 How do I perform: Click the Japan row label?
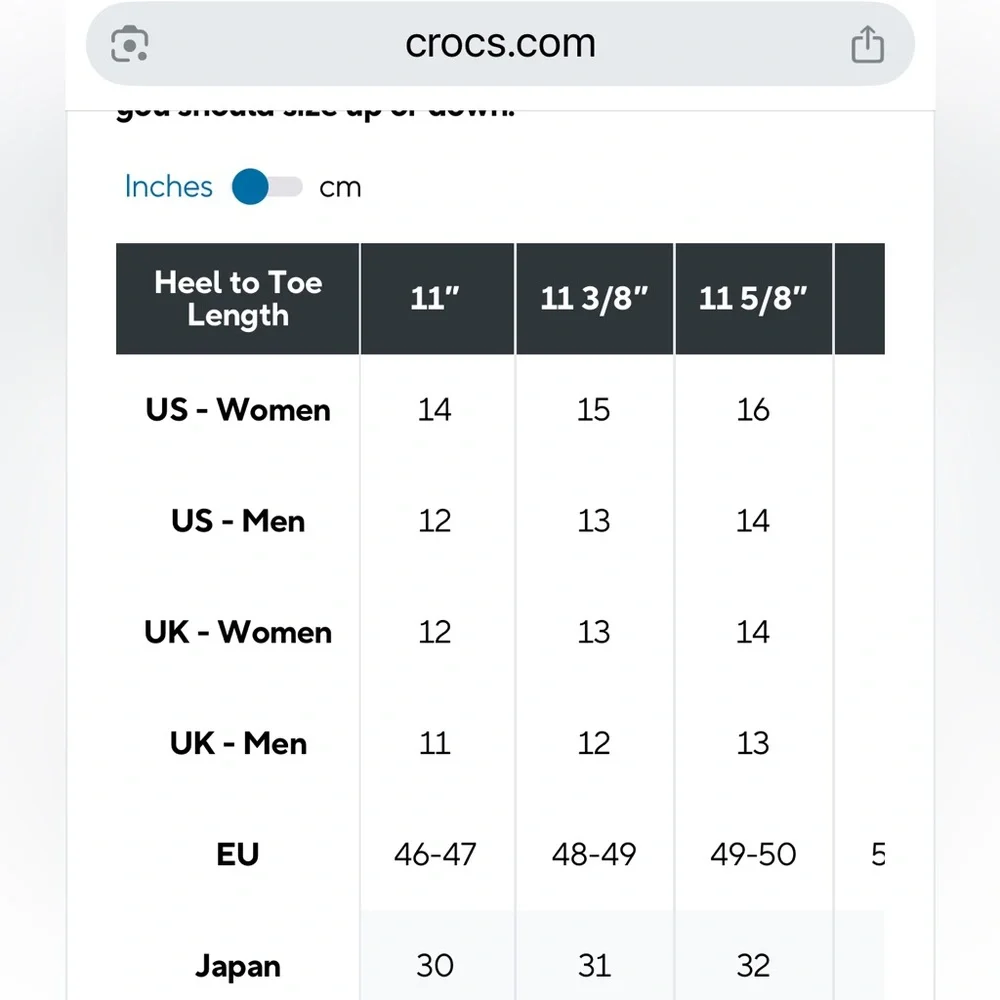[238, 966]
